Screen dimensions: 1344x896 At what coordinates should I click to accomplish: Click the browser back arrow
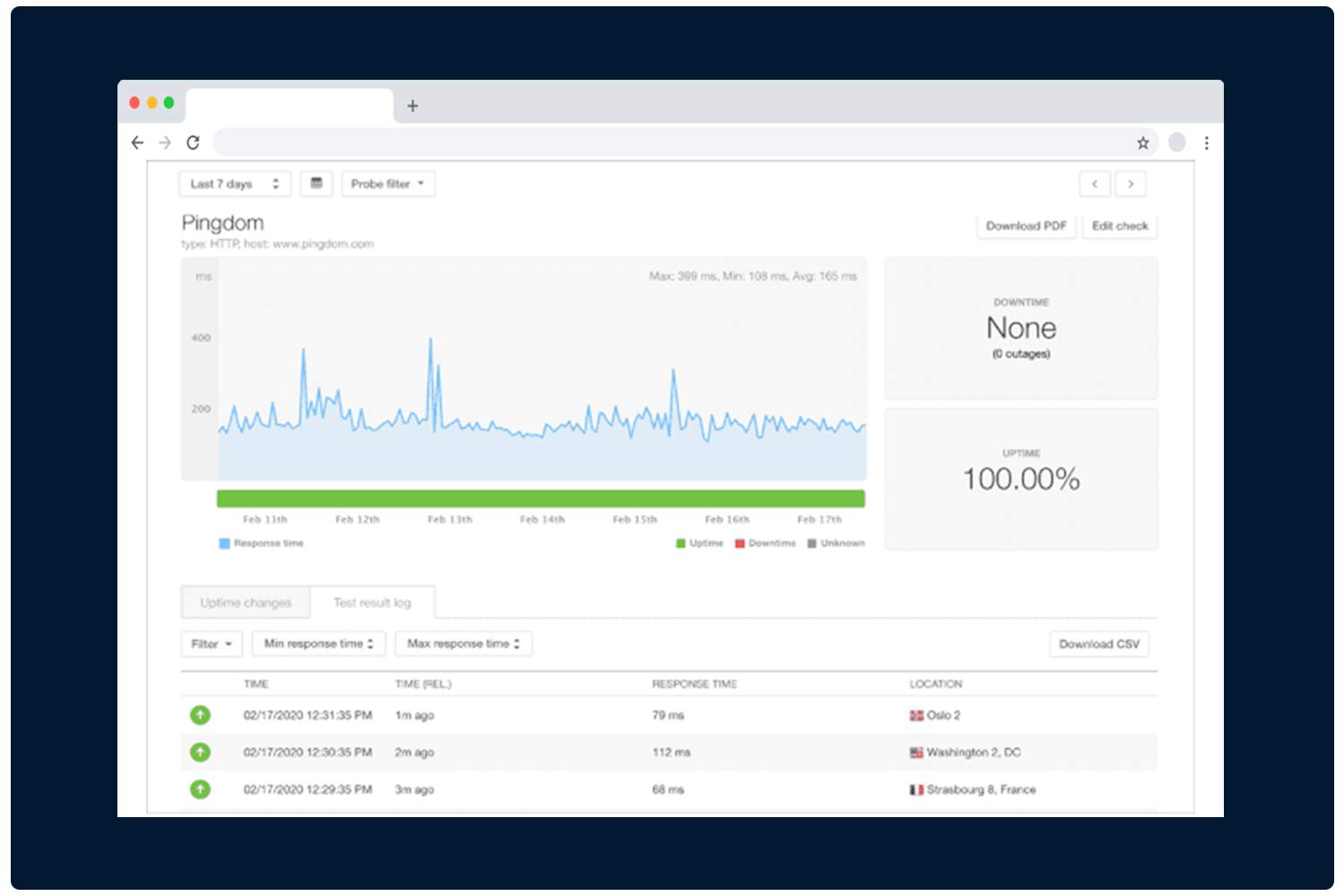137,142
